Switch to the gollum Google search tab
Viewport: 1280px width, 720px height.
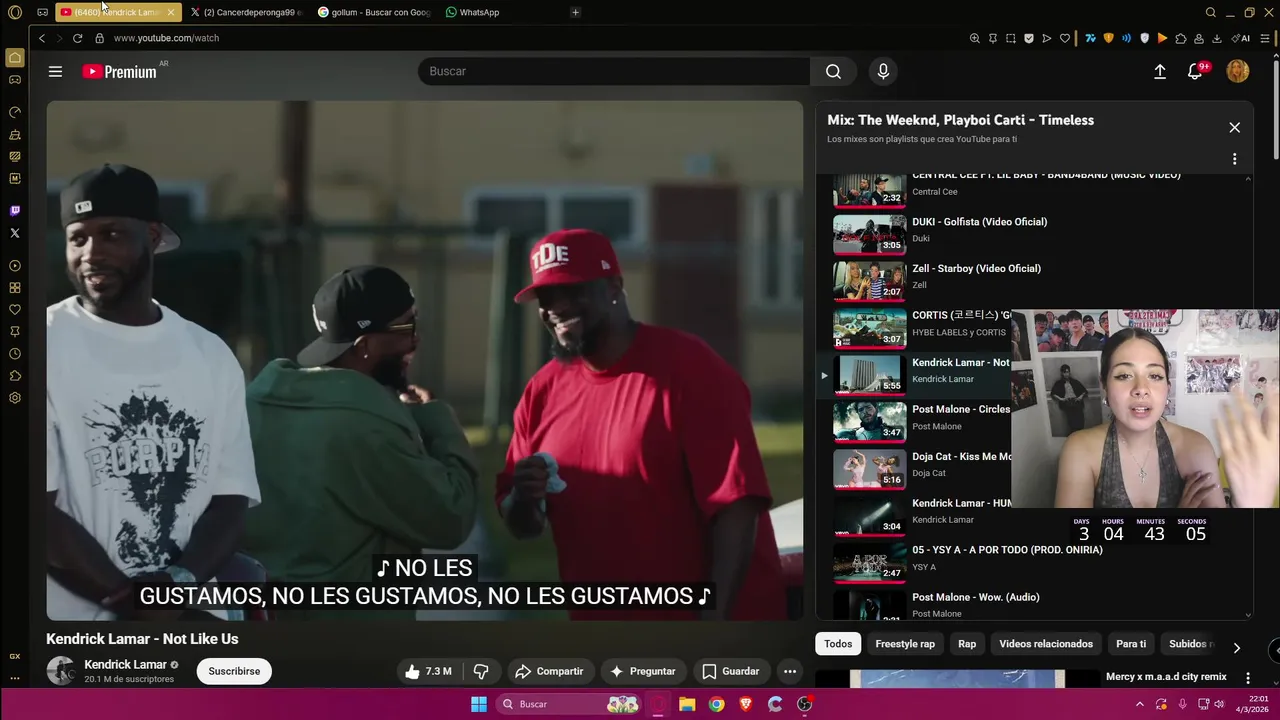tap(374, 12)
